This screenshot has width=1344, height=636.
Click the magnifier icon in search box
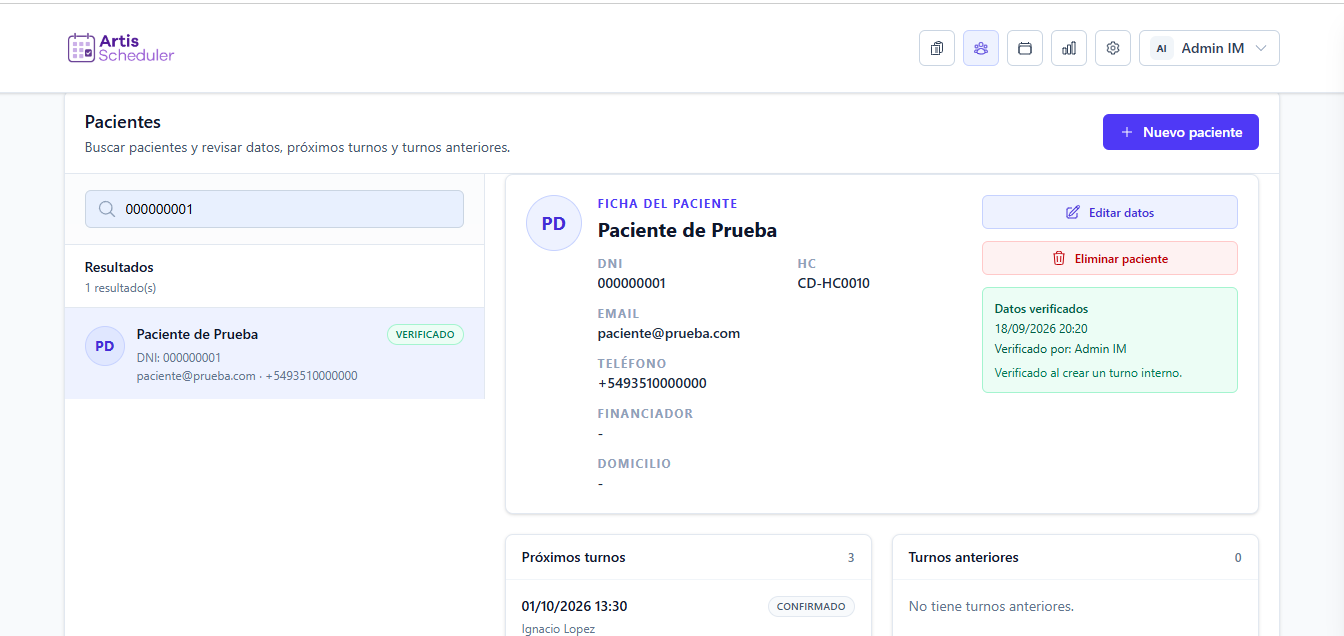click(106, 209)
